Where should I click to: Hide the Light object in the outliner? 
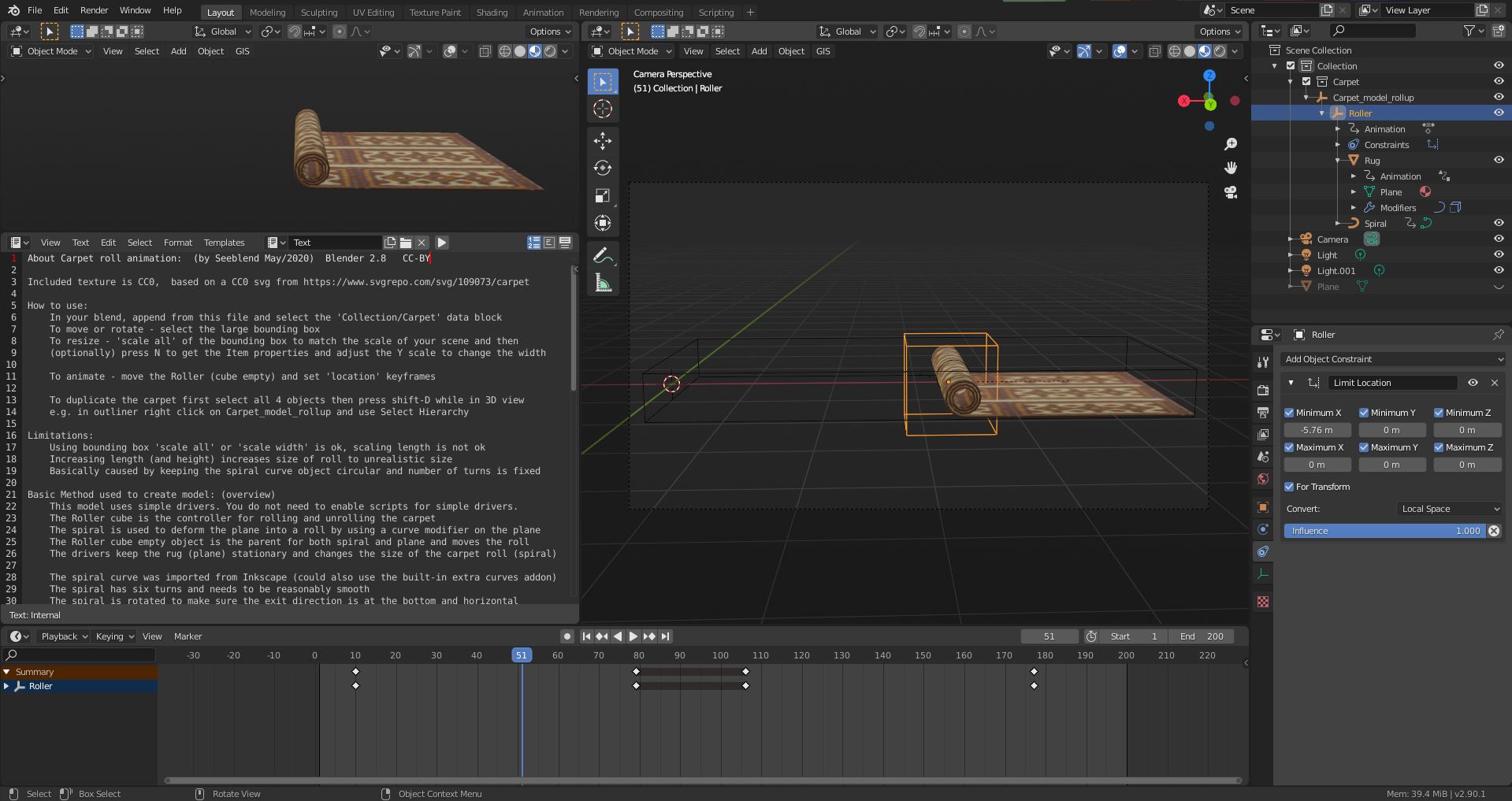pyautogui.click(x=1498, y=254)
